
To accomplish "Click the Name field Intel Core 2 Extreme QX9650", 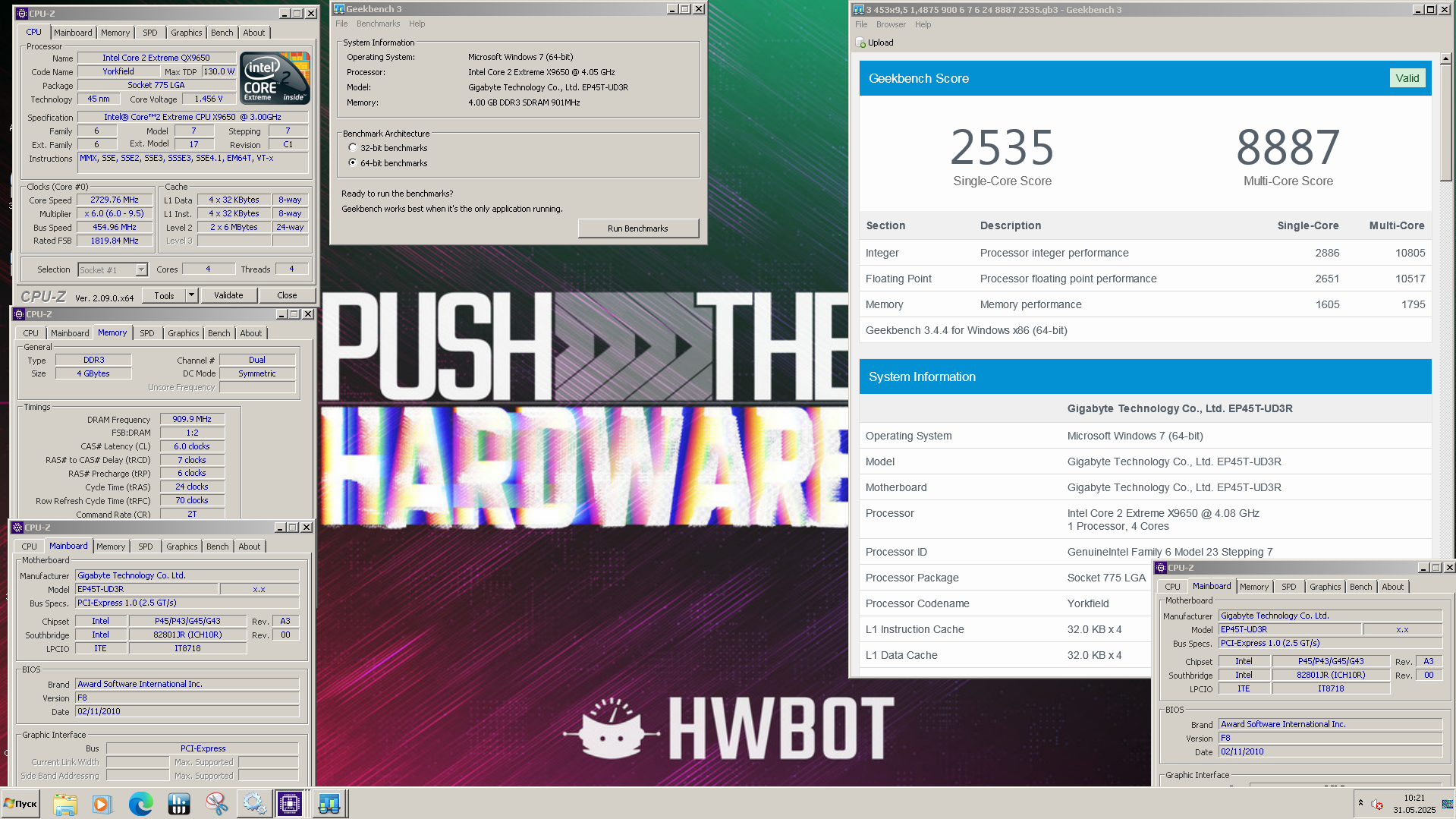I will point(156,58).
